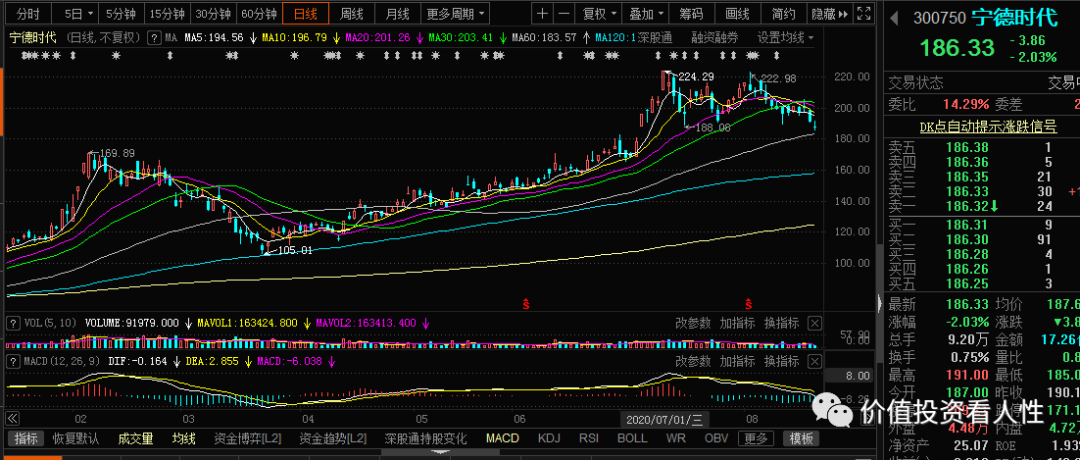Open the 画线 drawing tools
1080x460 pixels.
point(738,13)
